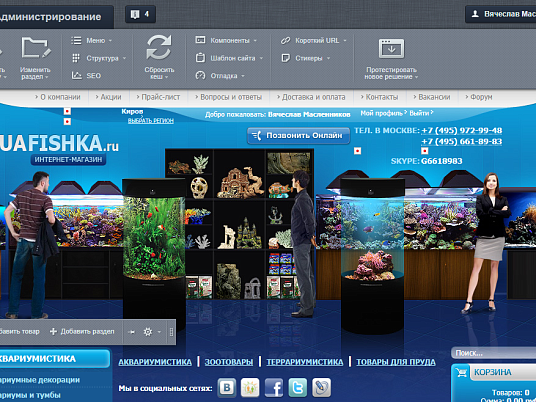
Task: Click the AQUAFISHKA.ru site logo
Action: pyautogui.click(x=59, y=144)
